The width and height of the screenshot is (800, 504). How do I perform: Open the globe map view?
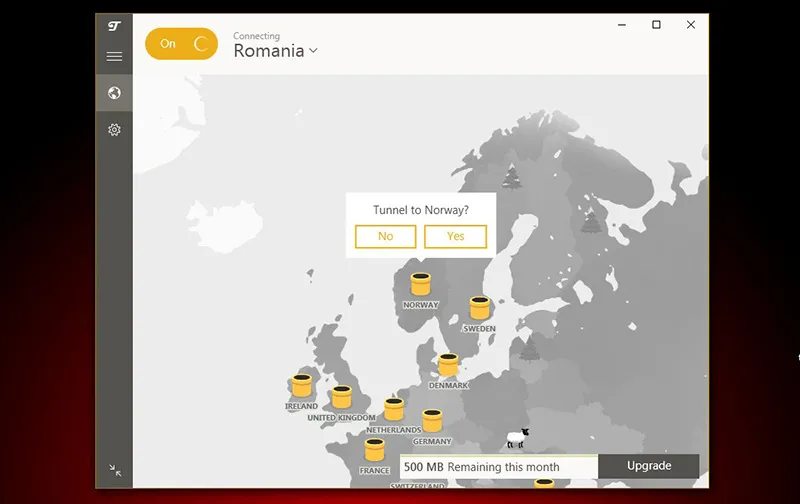pos(114,93)
